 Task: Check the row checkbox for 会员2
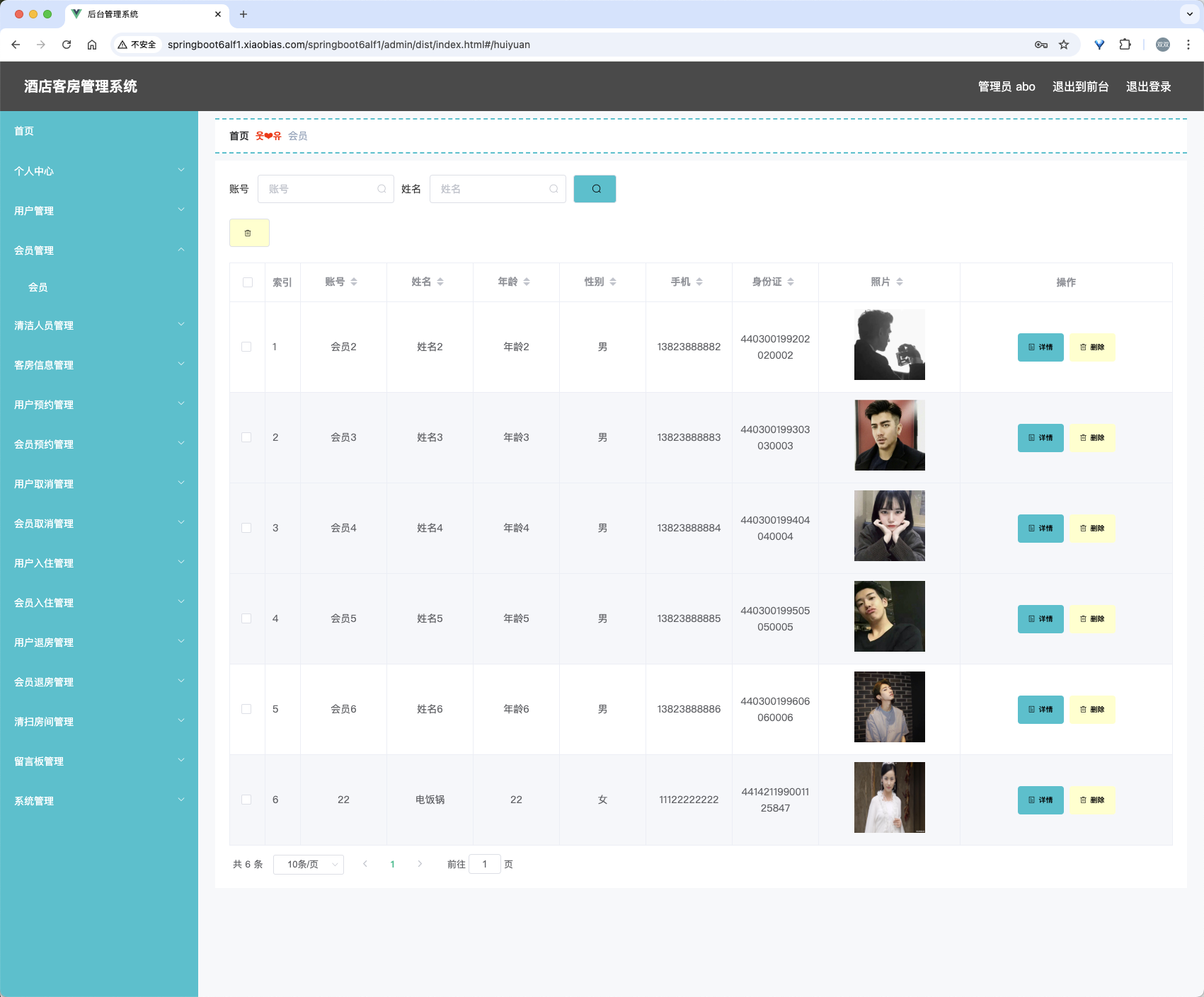[246, 347]
